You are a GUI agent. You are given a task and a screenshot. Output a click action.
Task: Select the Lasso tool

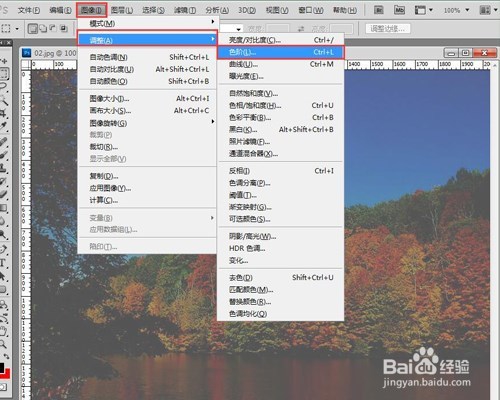[x=3, y=86]
